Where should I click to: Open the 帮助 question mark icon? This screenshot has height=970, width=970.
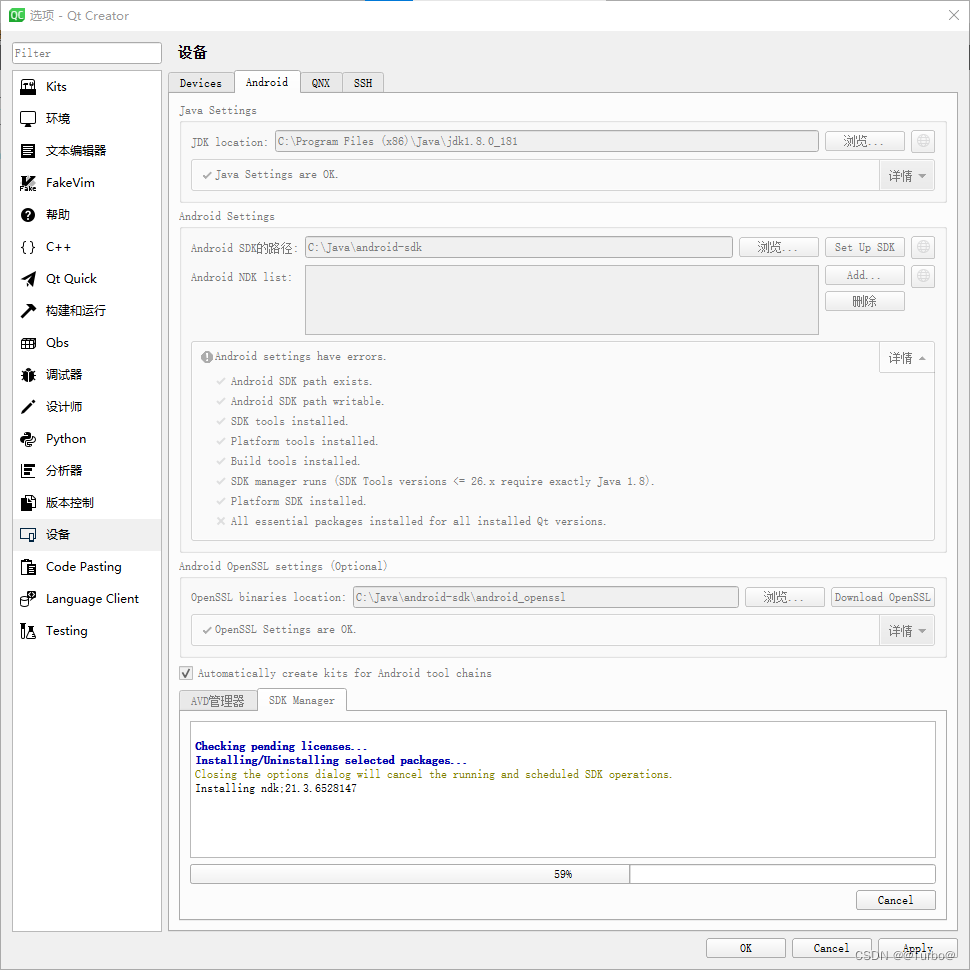click(x=28, y=215)
